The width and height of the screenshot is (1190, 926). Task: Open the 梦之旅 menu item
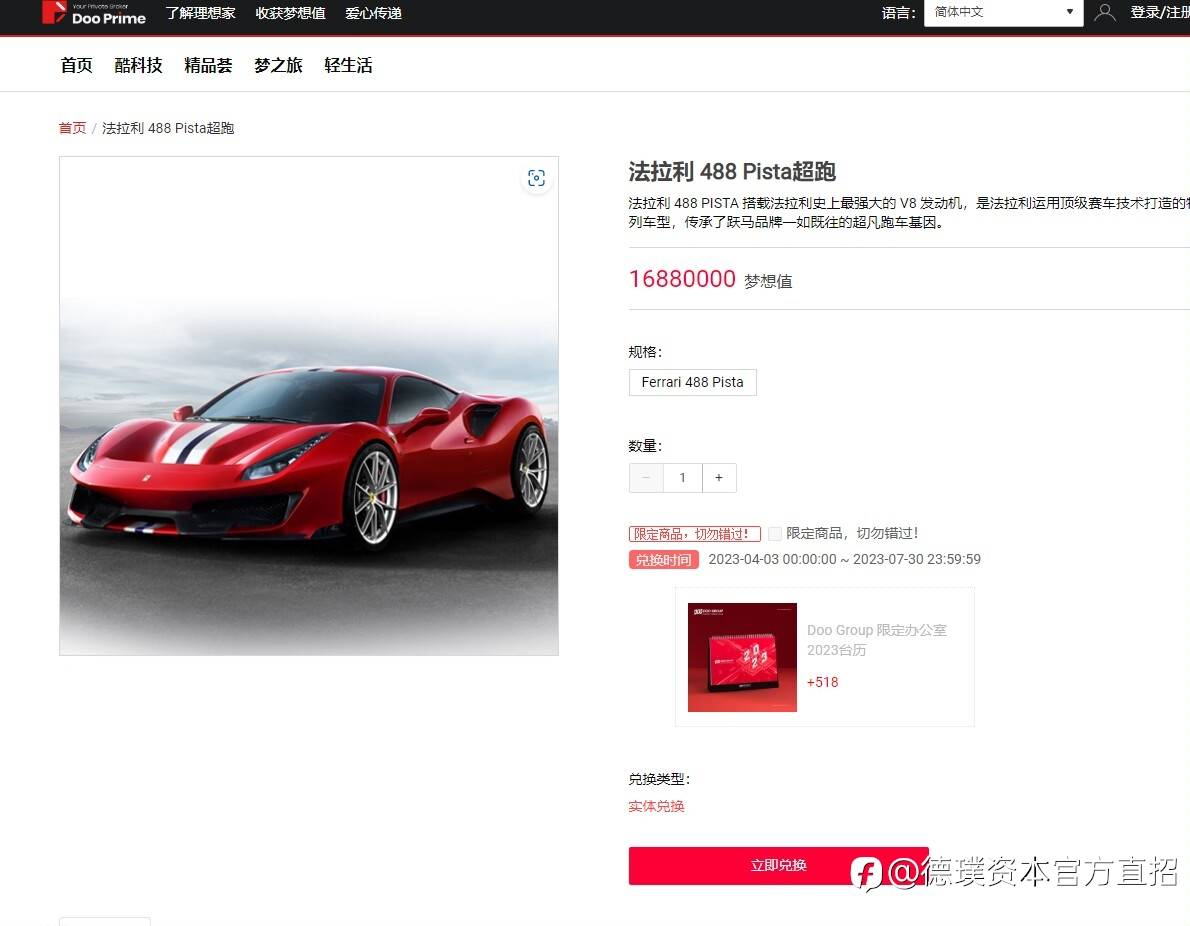278,65
